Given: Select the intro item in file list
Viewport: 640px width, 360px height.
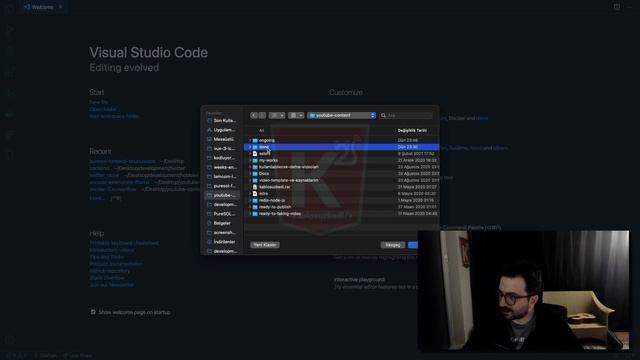Looking at the screenshot, I should coord(342,193).
